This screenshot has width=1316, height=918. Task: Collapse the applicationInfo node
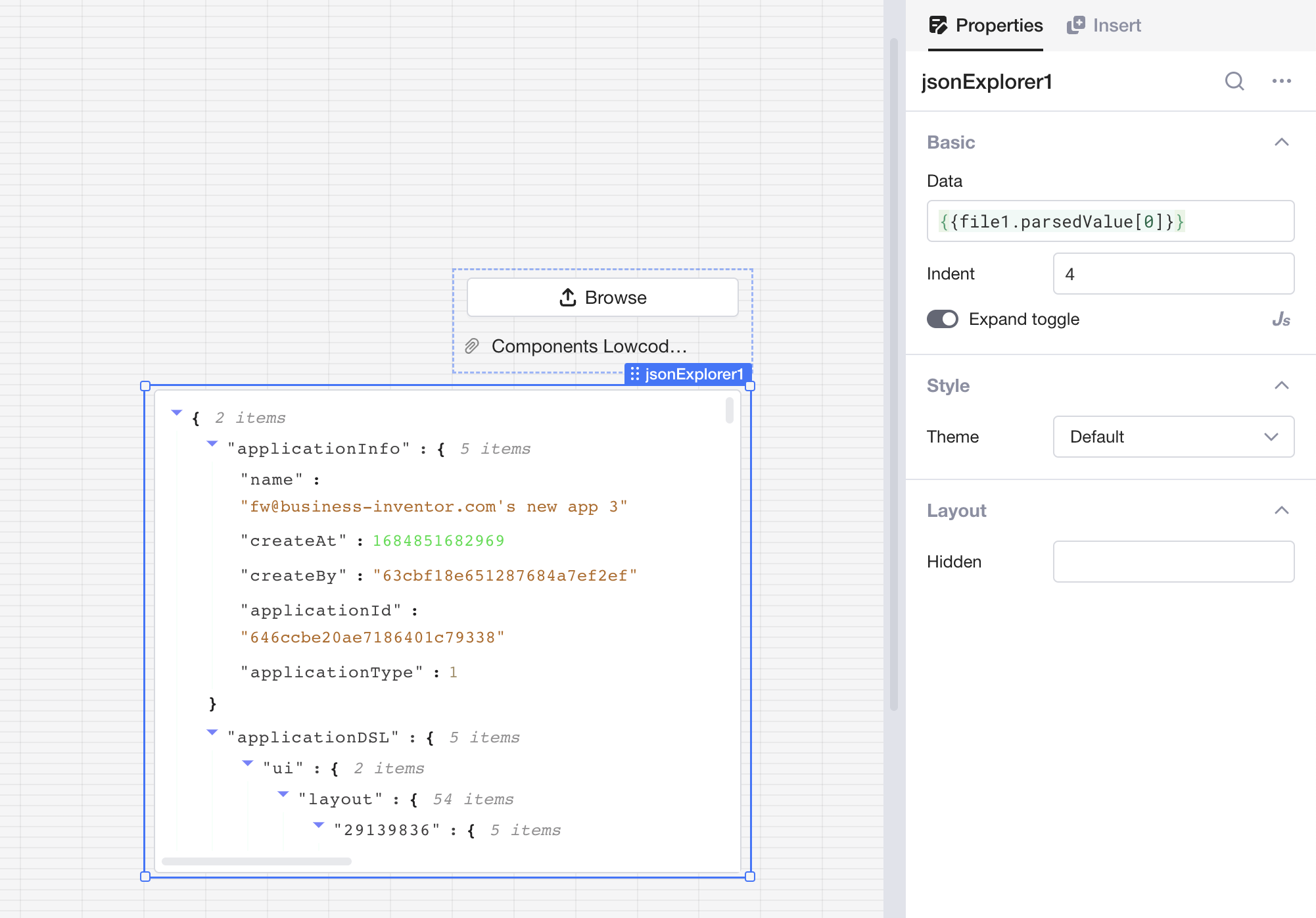coord(212,443)
